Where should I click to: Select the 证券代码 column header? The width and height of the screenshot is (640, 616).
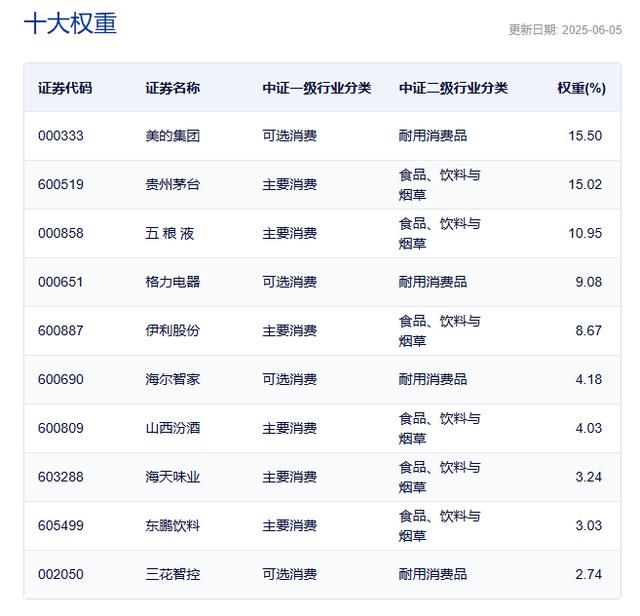tap(65, 88)
